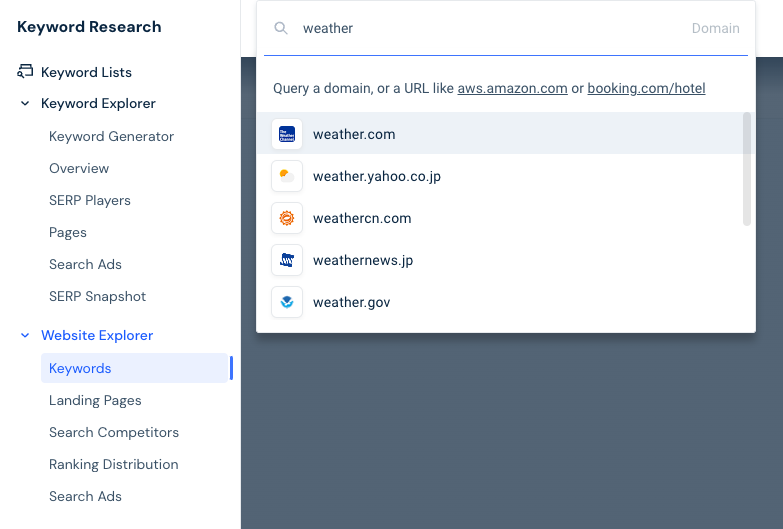Click the search magnifier icon
This screenshot has width=783, height=529.
tap(281, 28)
